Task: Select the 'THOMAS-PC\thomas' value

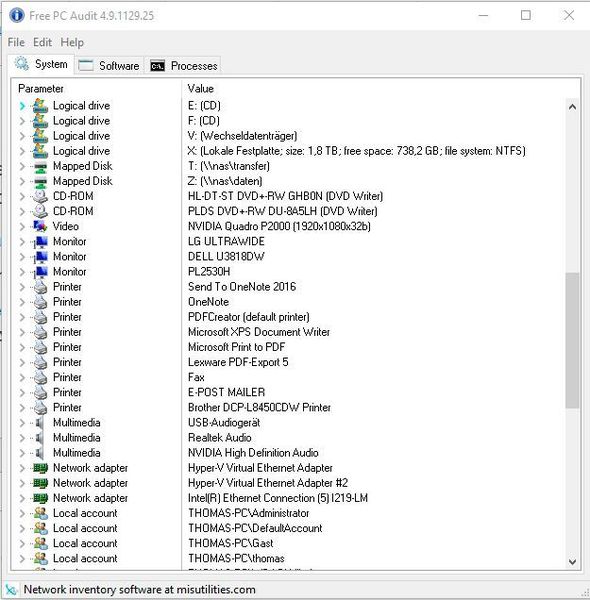Action: tap(236, 559)
